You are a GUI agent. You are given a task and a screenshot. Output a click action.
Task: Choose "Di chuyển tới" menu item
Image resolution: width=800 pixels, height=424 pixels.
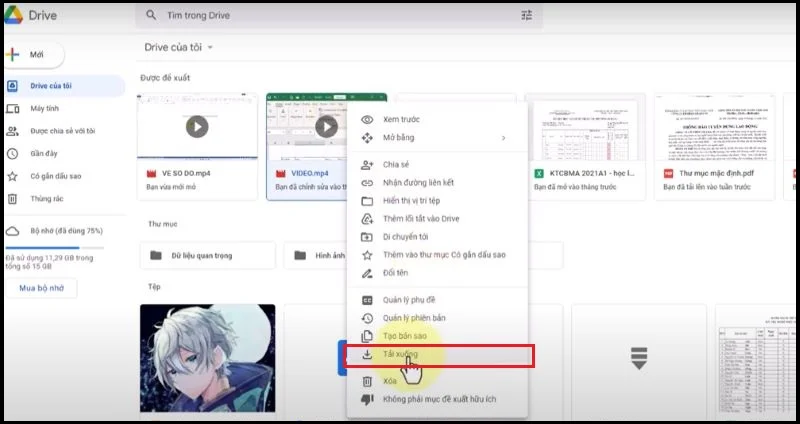[437, 237]
